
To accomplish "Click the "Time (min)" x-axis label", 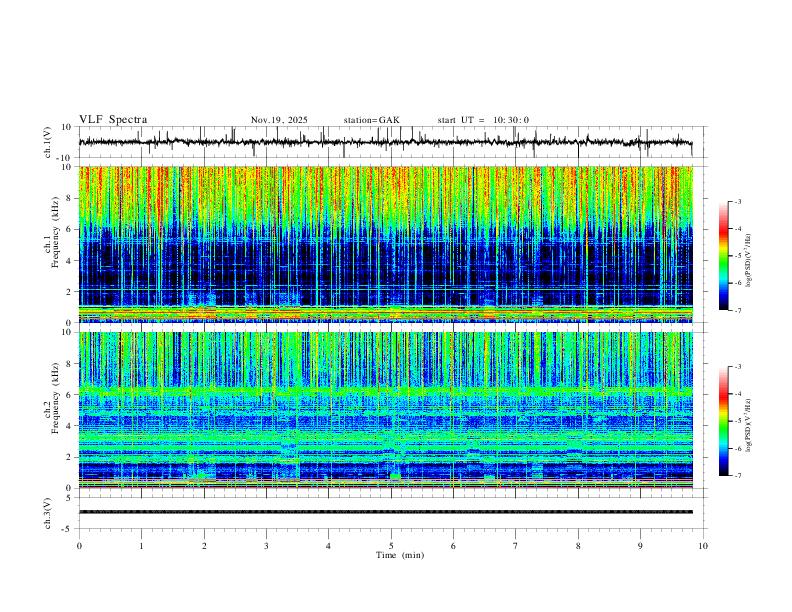I will coord(400,555).
